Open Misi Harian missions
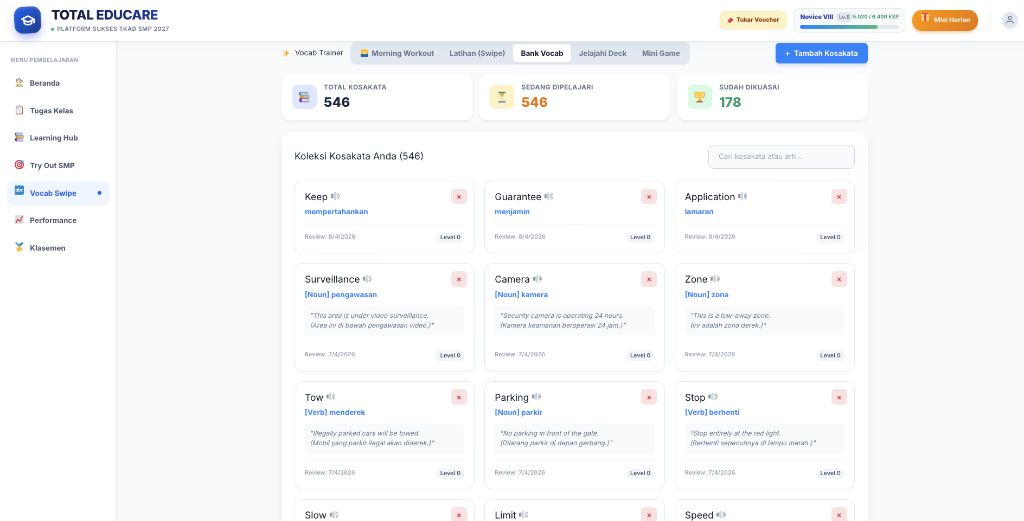This screenshot has width=1024, height=521. 945,20
